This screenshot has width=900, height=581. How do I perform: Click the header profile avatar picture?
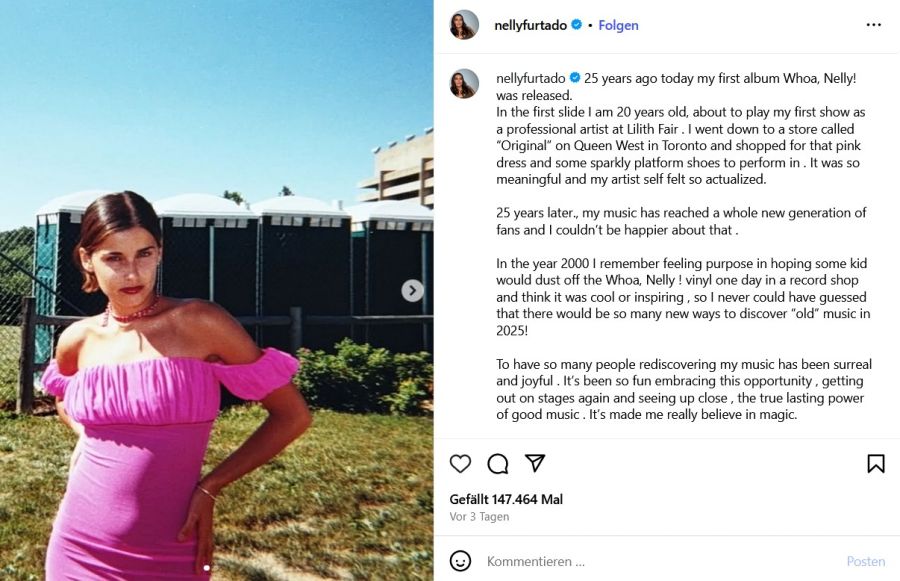point(464,25)
